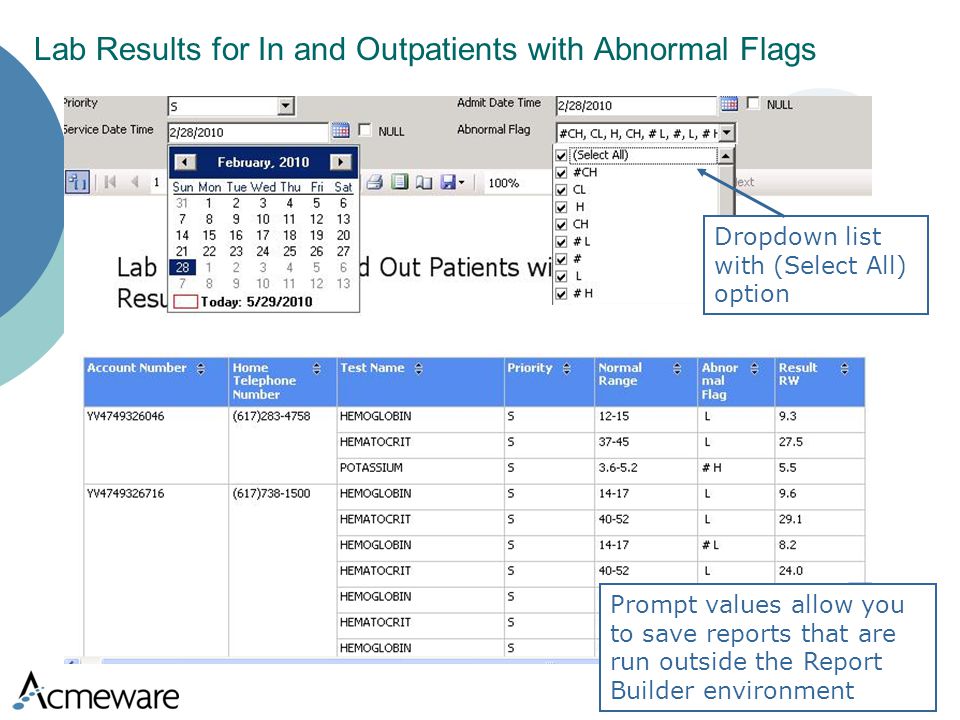Sort by Account Number column
Image resolution: width=960 pixels, height=720 pixels.
(201, 368)
